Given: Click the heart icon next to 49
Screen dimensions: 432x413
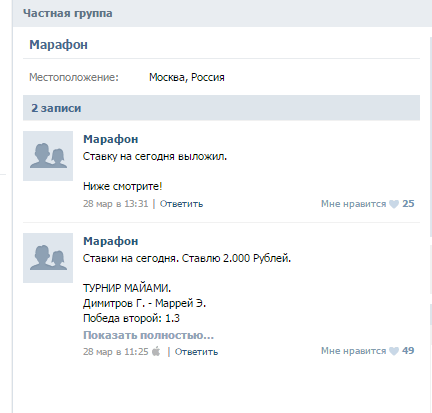Looking at the screenshot, I should [x=394, y=351].
